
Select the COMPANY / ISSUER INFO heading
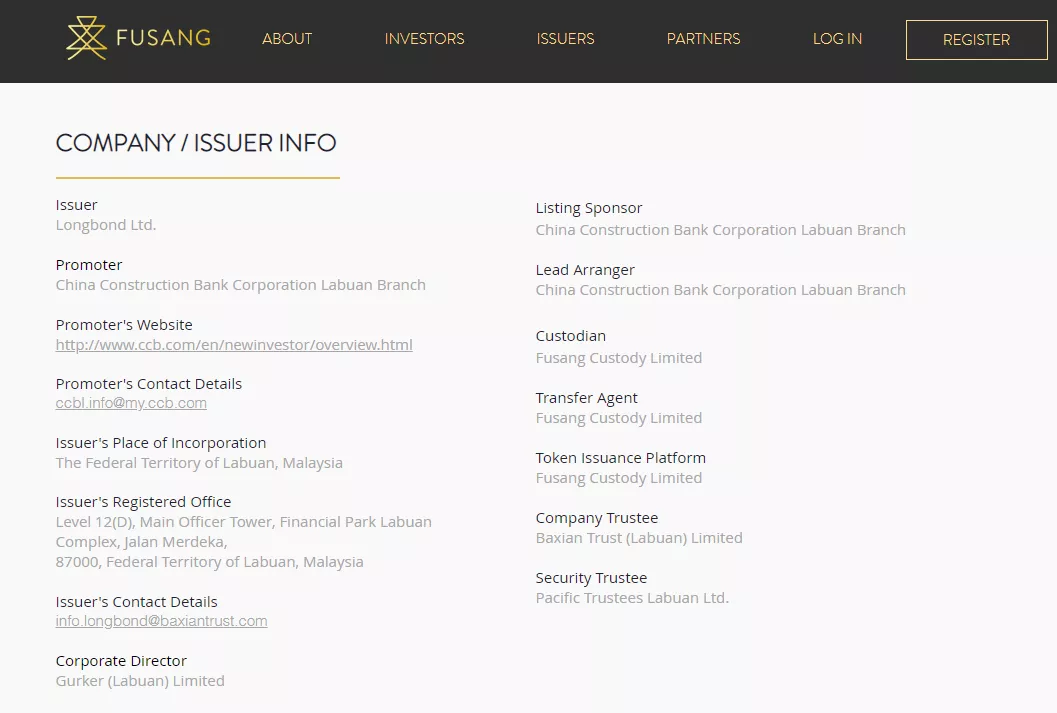(x=195, y=143)
